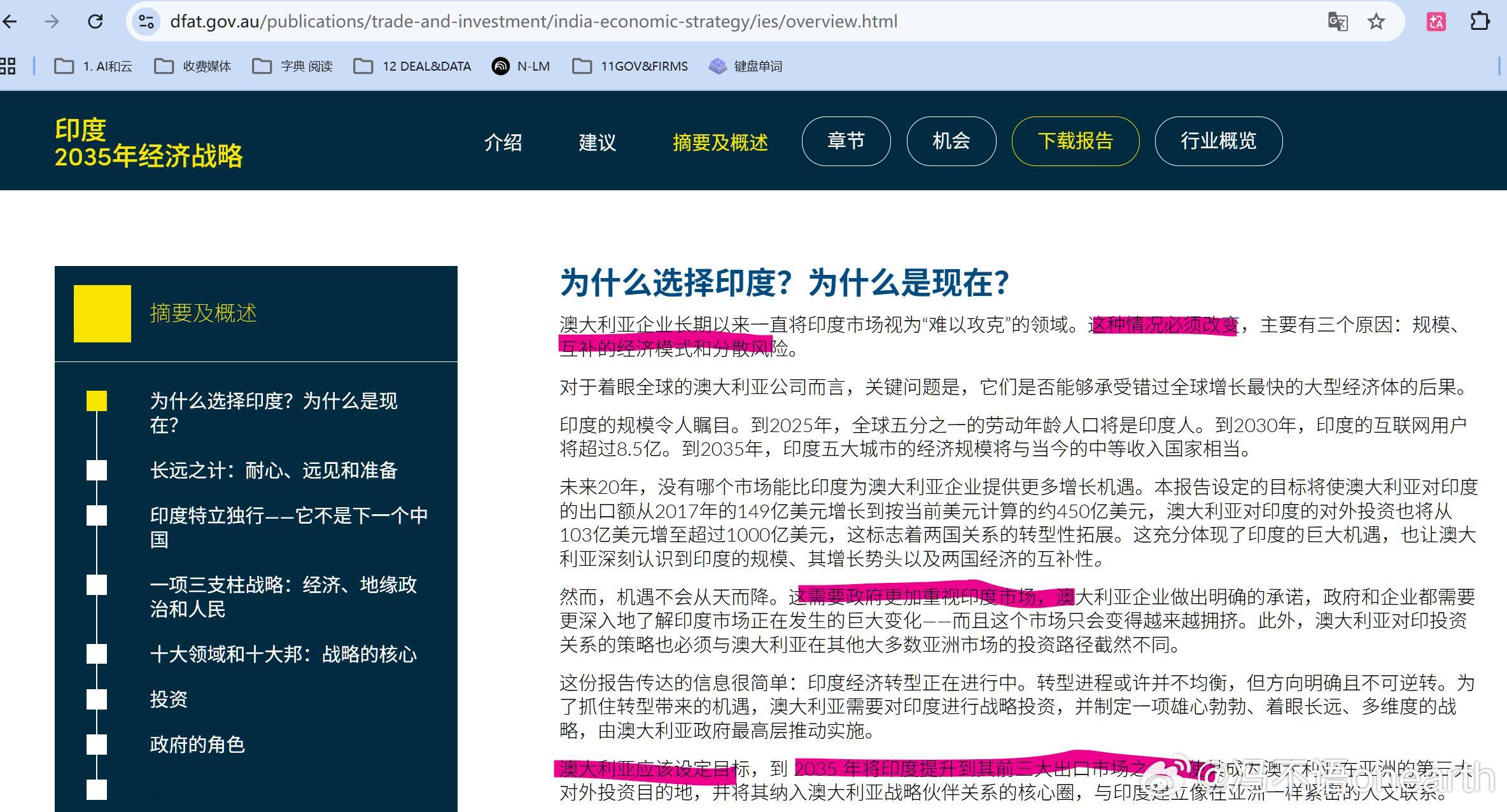Bookmark this page with the star icon
This screenshot has width=1507, height=812.
tap(1377, 21)
